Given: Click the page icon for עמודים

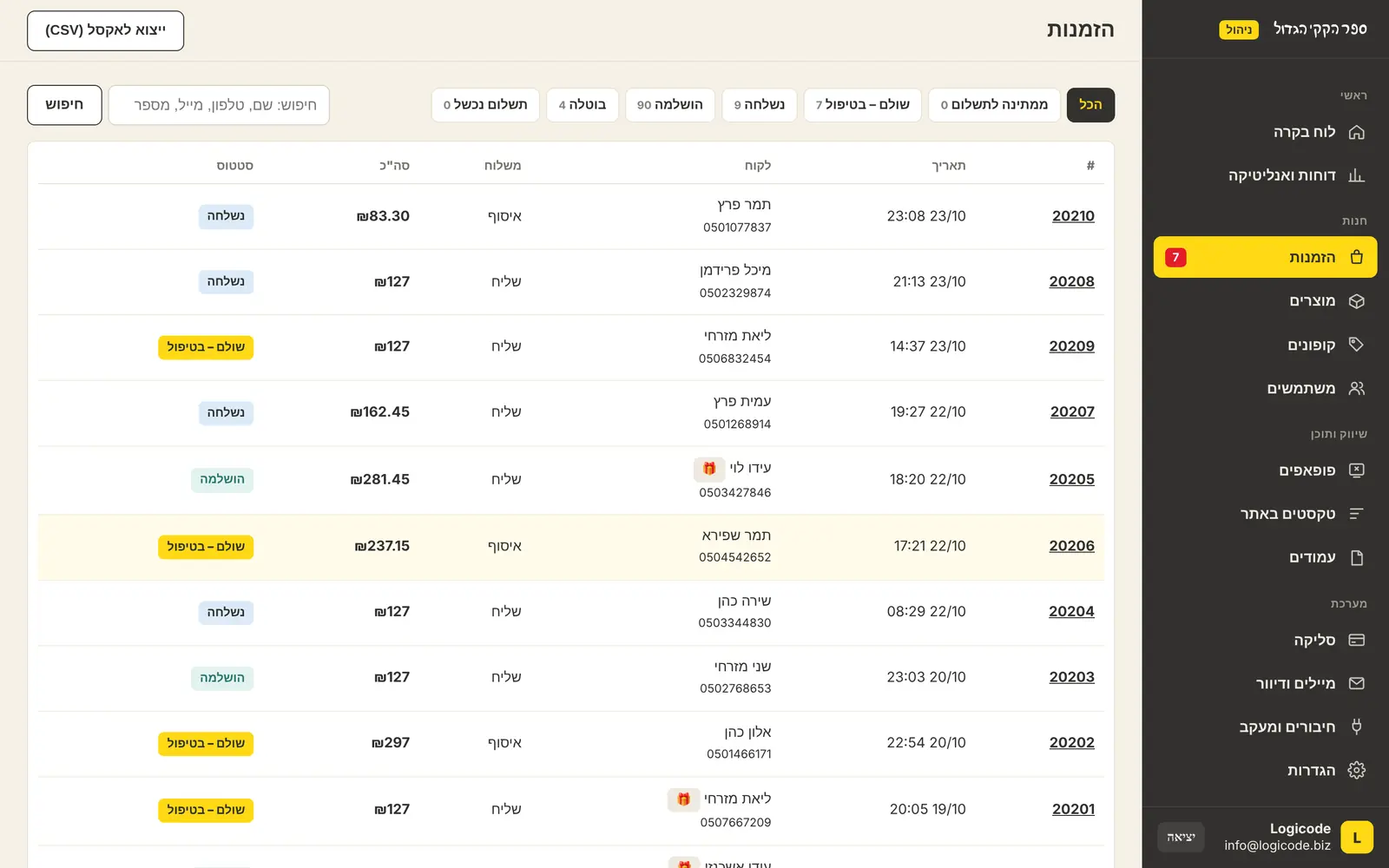Looking at the screenshot, I should point(1357,557).
